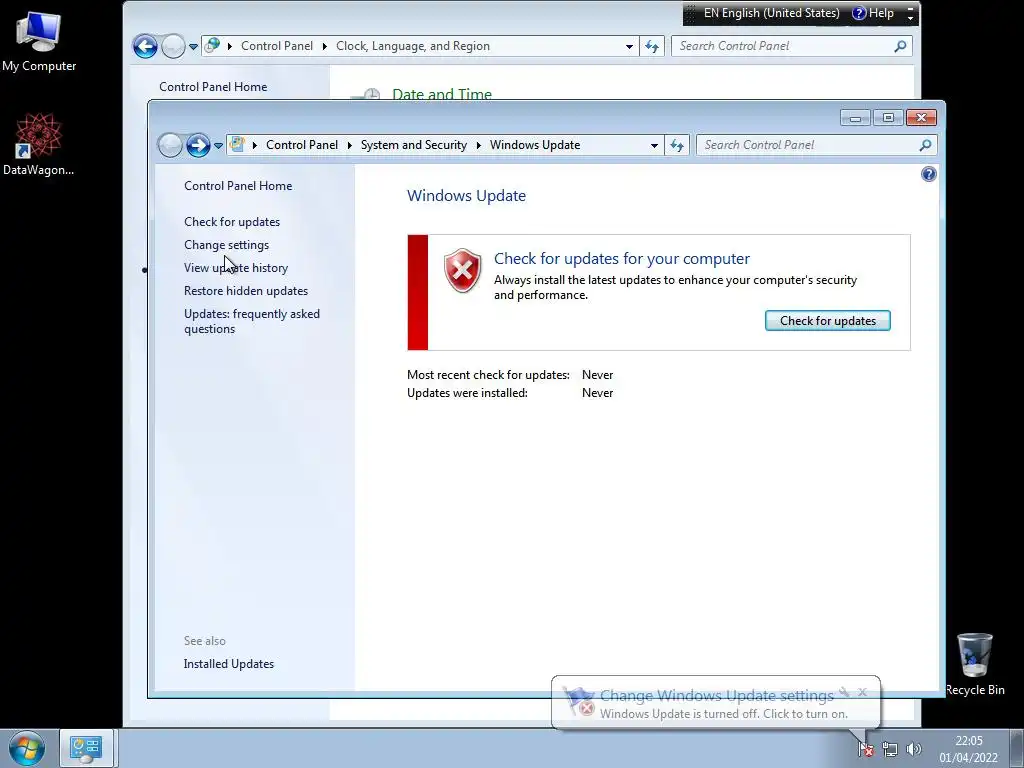The width and height of the screenshot is (1024, 768).
Task: Click the globe icon in the background window address bar
Action: [212, 46]
